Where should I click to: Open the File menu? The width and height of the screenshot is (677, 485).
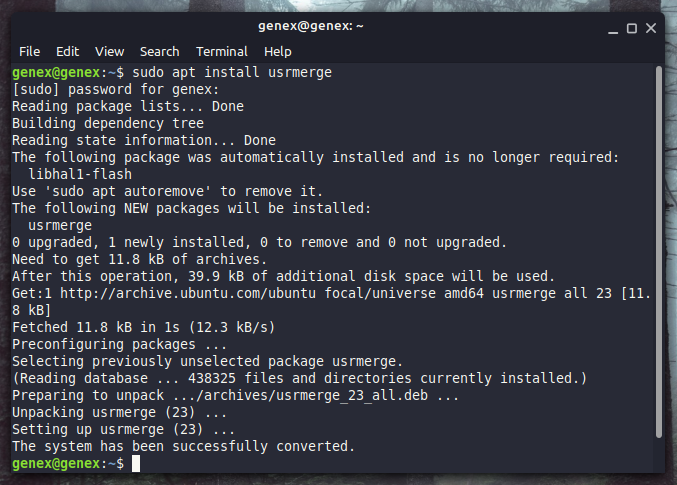tap(29, 52)
